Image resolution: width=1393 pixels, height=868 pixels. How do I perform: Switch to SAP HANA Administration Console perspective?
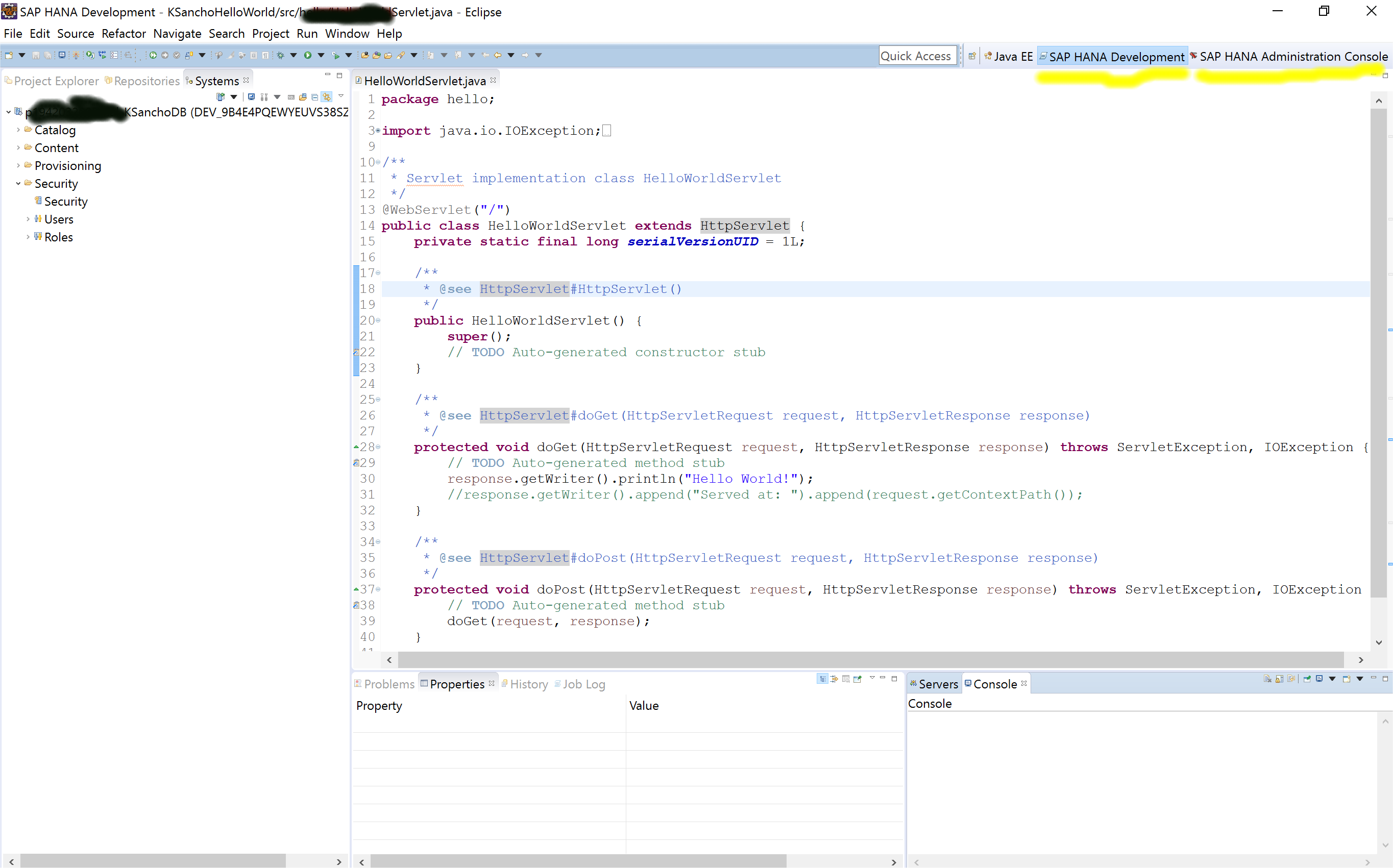coord(1289,56)
